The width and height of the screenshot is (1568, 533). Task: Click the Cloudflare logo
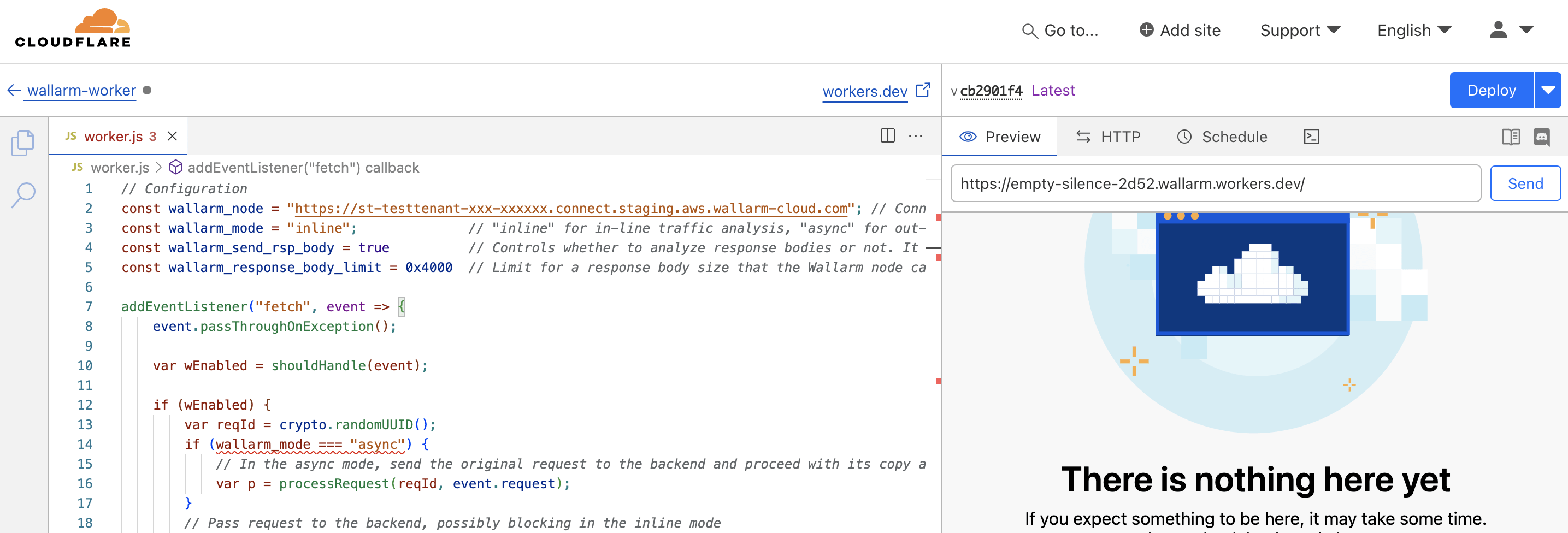point(73,27)
